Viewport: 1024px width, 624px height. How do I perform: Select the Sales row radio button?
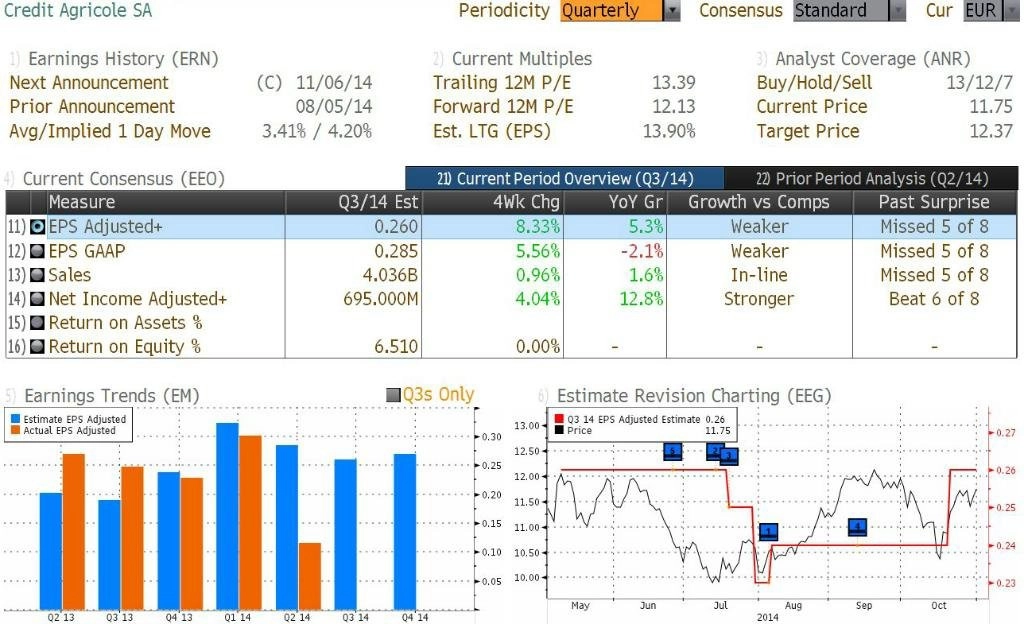[38, 275]
